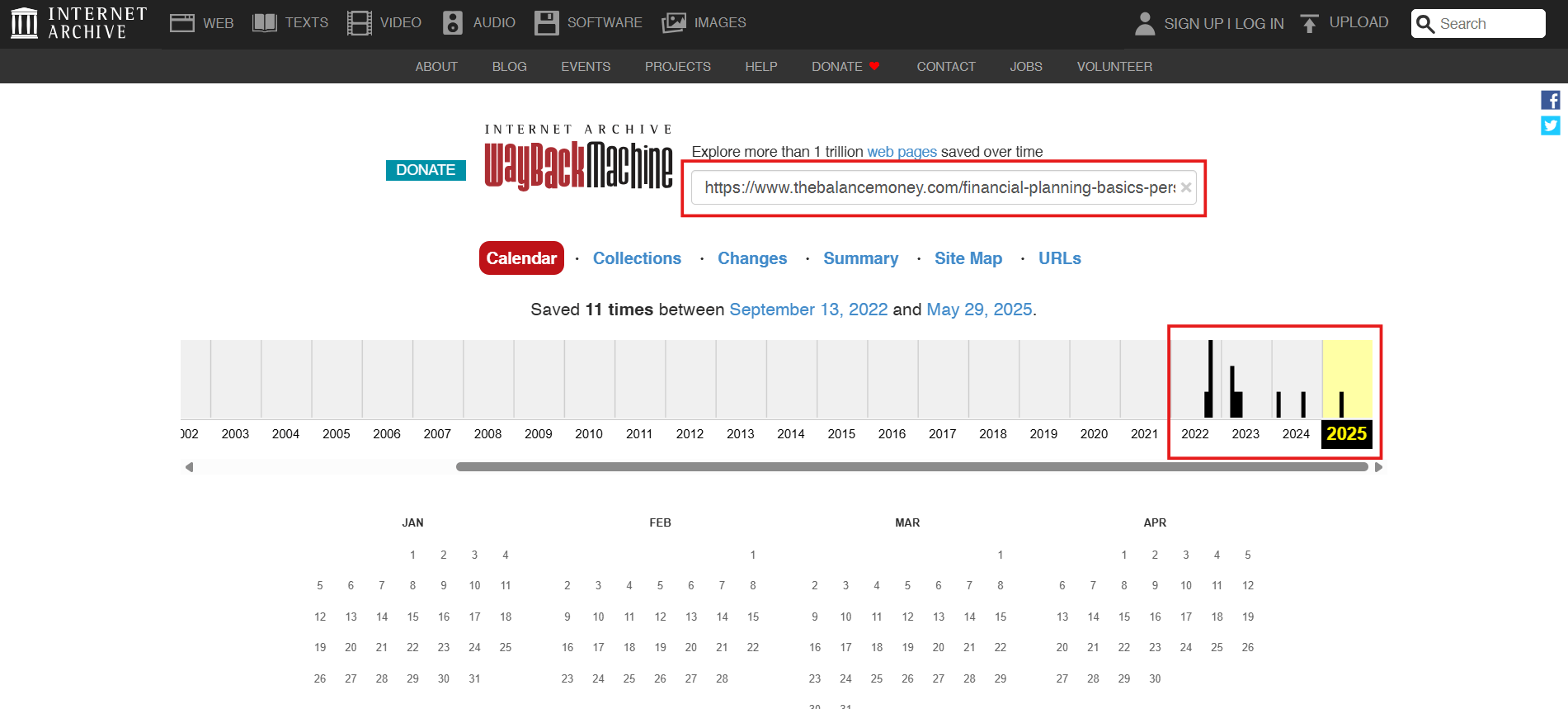Image resolution: width=1568 pixels, height=709 pixels.
Task: Select year 2023 on the timeline
Action: [1245, 434]
